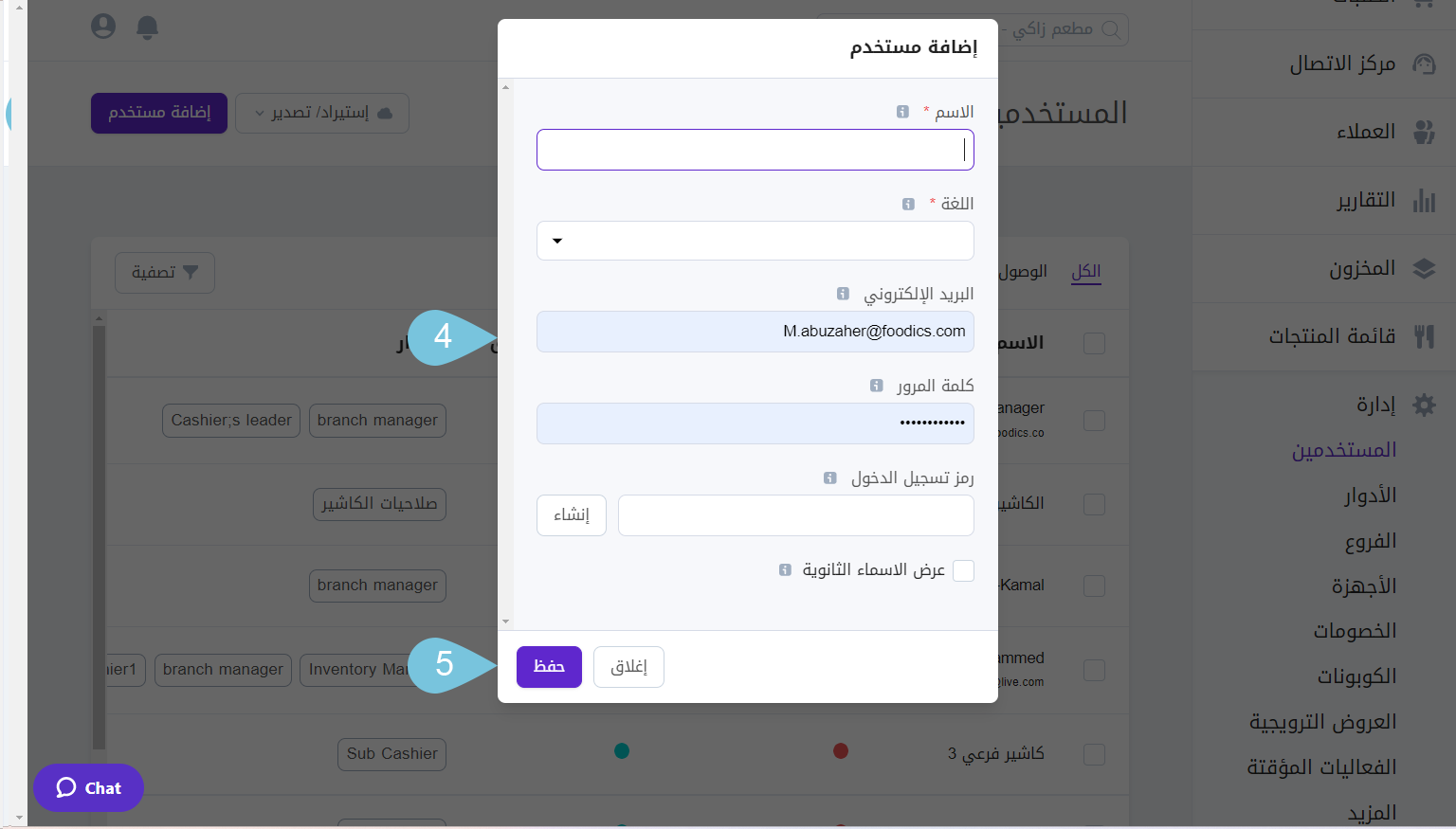Open the اللغة language dropdown

coord(755,241)
